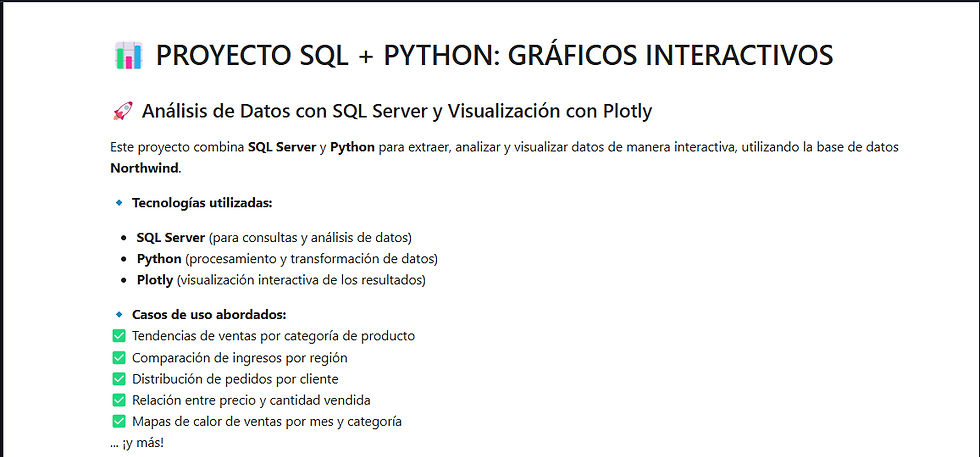Viewport: 980px width, 457px height.
Task: Click the line Relación entre precio y cantidad vendida
Action: (x=251, y=400)
